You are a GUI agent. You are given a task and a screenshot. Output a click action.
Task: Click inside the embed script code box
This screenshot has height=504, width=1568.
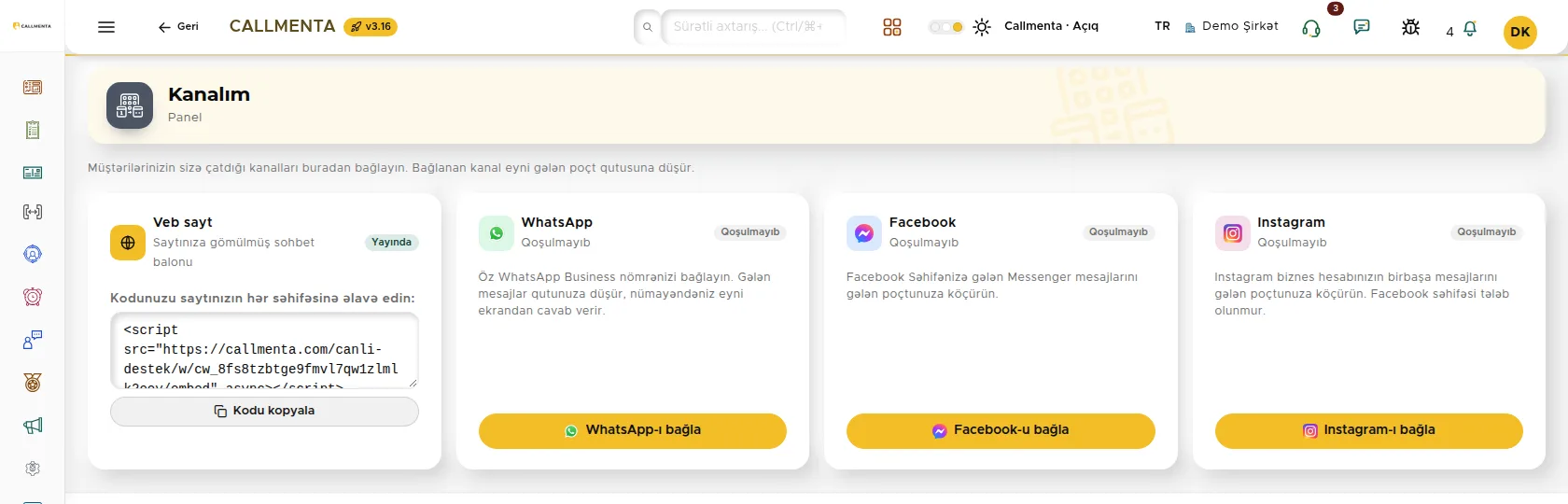264,350
